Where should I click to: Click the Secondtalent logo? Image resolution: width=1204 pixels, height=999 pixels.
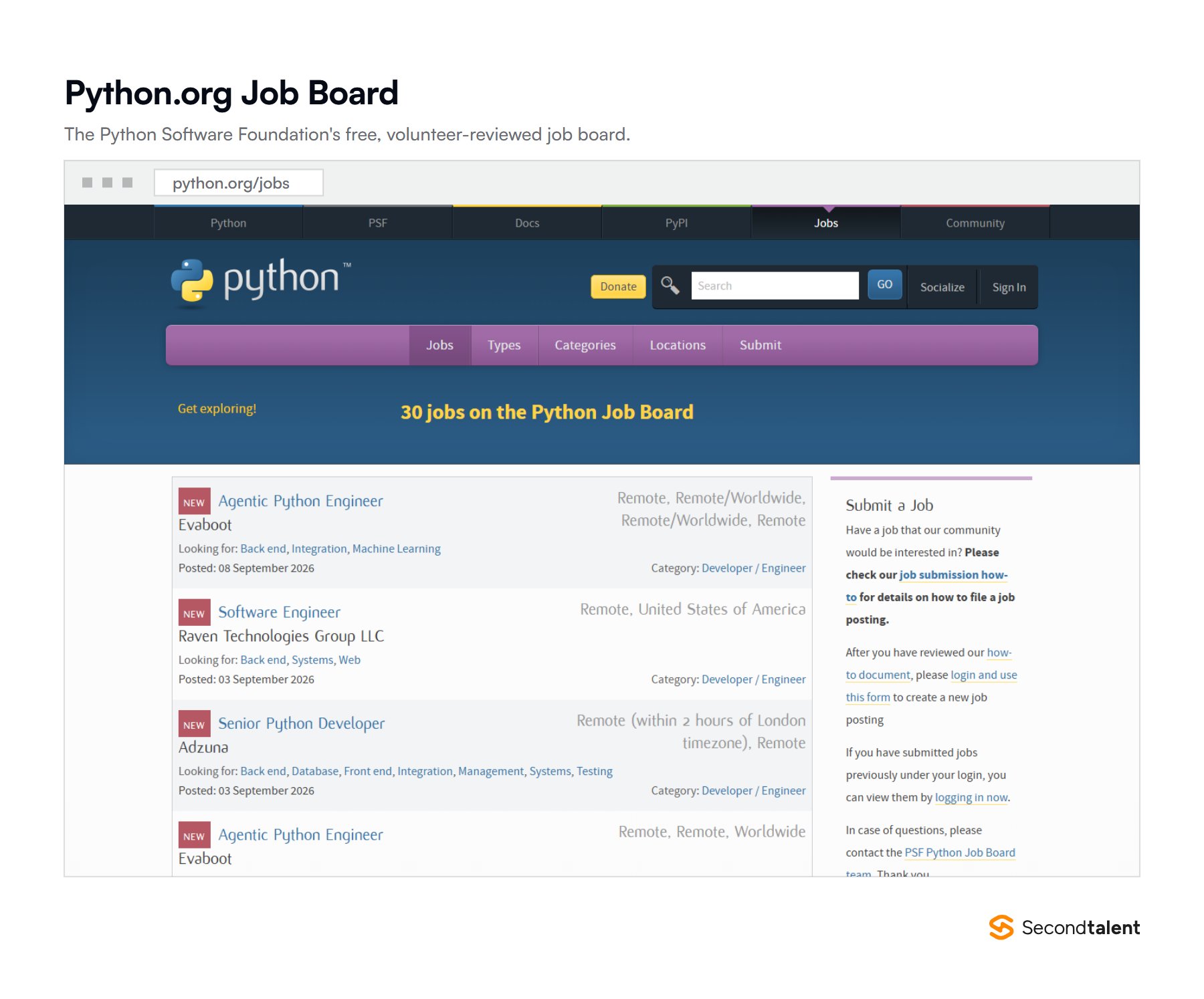coord(1064,927)
